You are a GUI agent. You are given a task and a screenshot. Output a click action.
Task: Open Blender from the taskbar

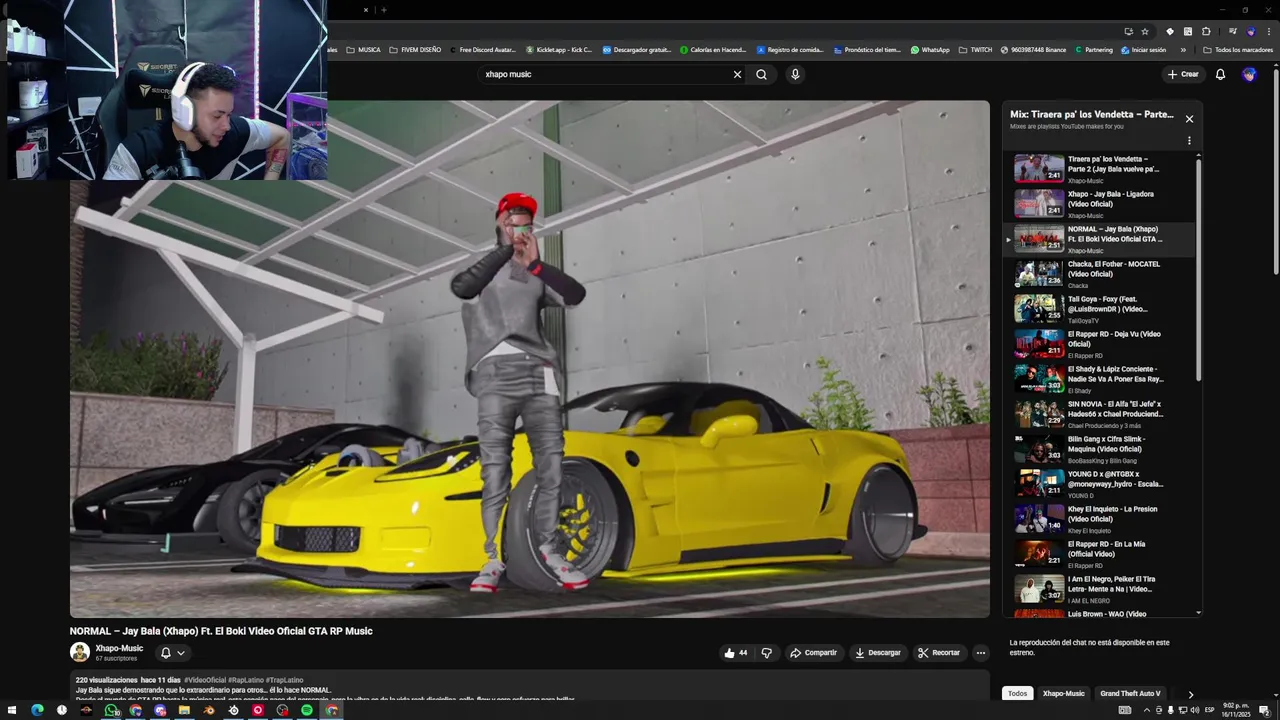[x=209, y=710]
